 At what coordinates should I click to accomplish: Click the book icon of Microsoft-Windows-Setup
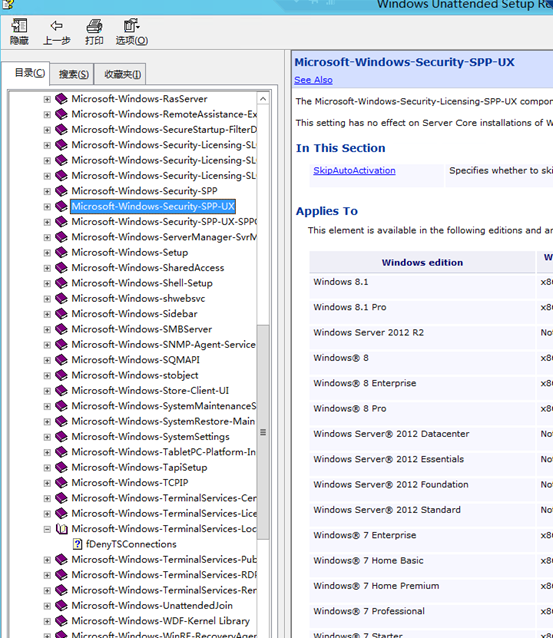pyautogui.click(x=61, y=252)
